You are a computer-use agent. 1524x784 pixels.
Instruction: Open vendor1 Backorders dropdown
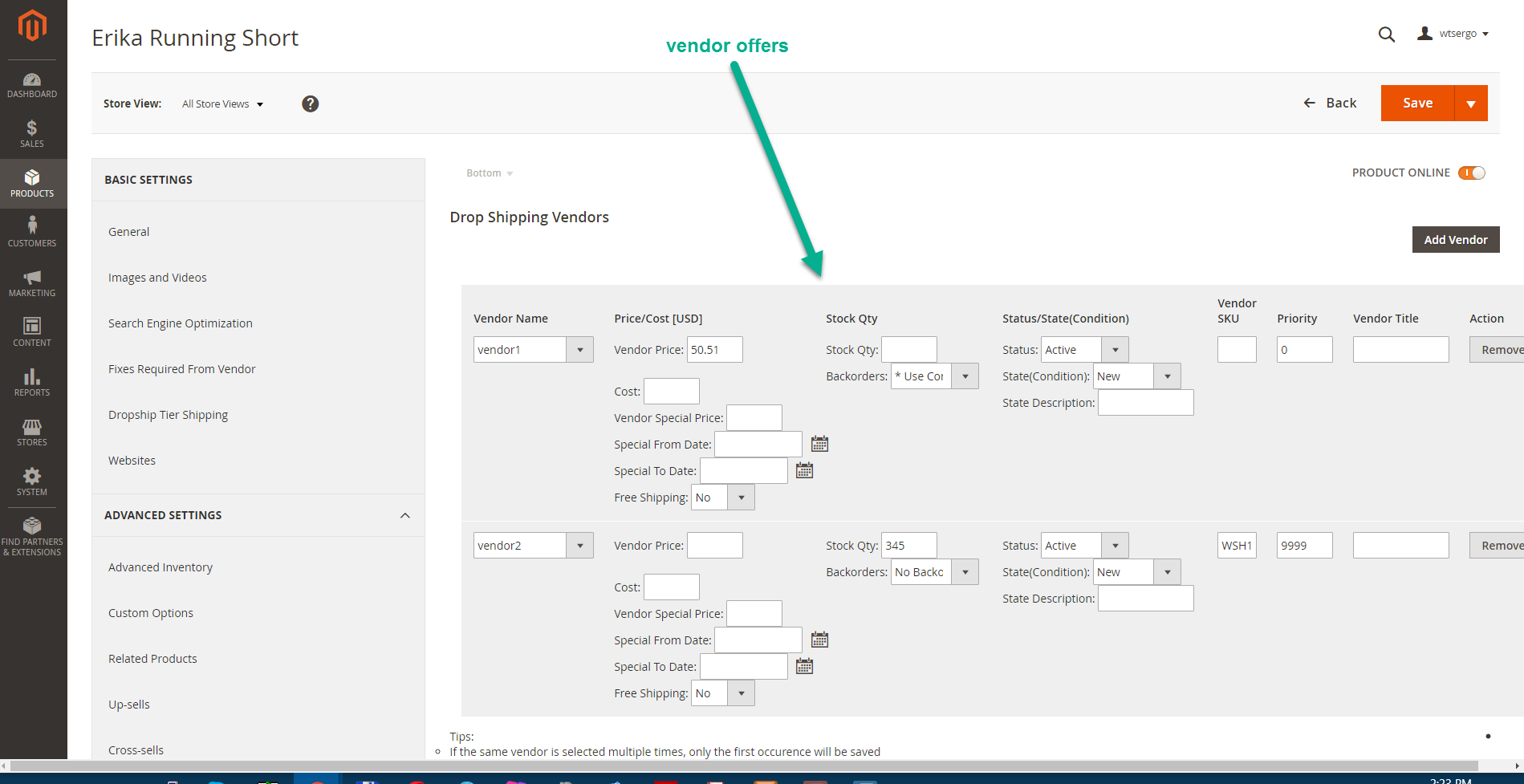click(x=935, y=376)
